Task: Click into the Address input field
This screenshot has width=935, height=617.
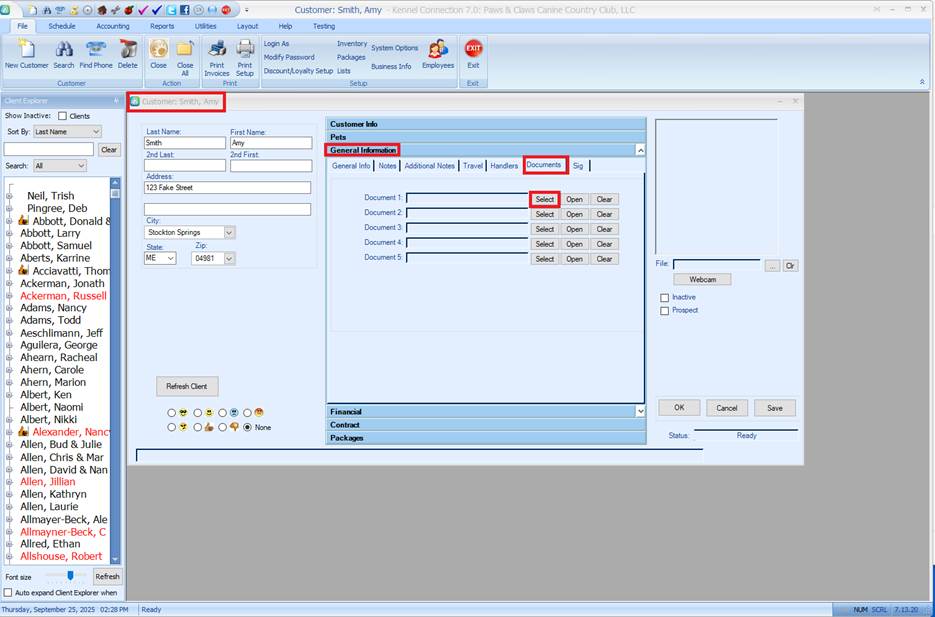Action: point(227,187)
